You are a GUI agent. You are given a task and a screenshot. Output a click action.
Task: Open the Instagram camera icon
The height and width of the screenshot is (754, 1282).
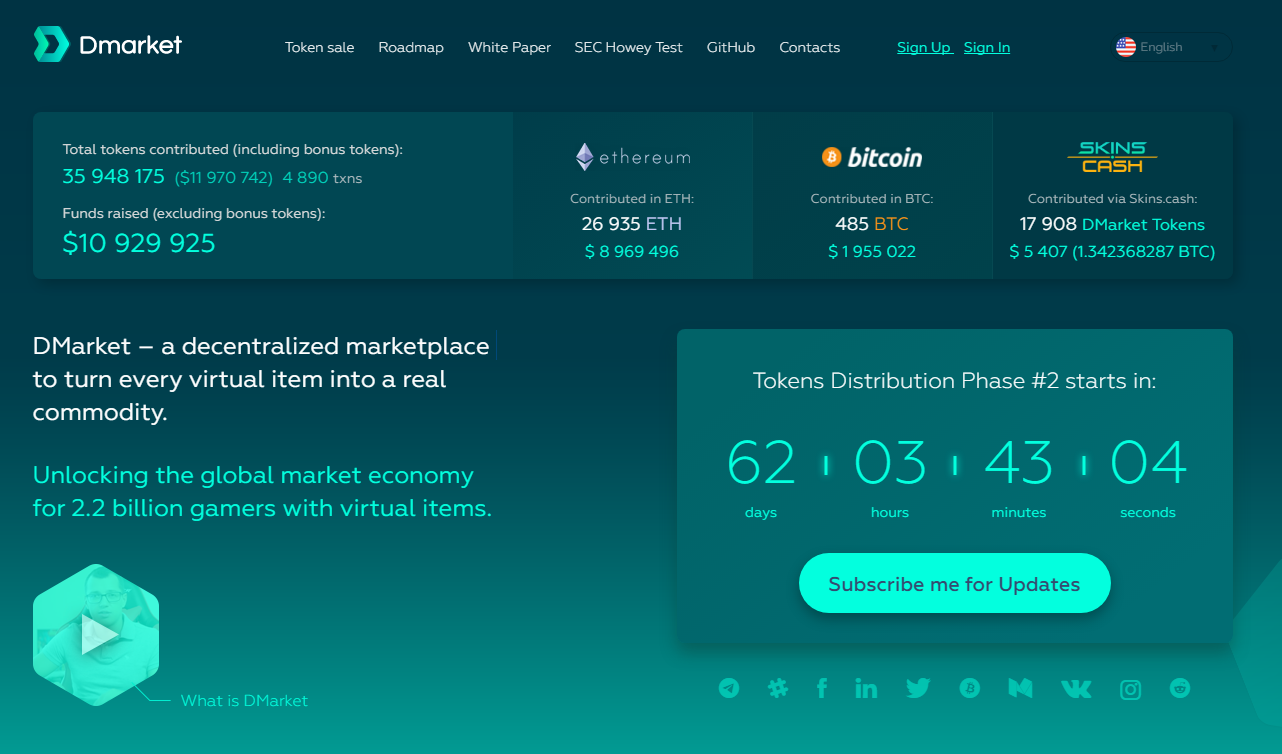point(1130,689)
